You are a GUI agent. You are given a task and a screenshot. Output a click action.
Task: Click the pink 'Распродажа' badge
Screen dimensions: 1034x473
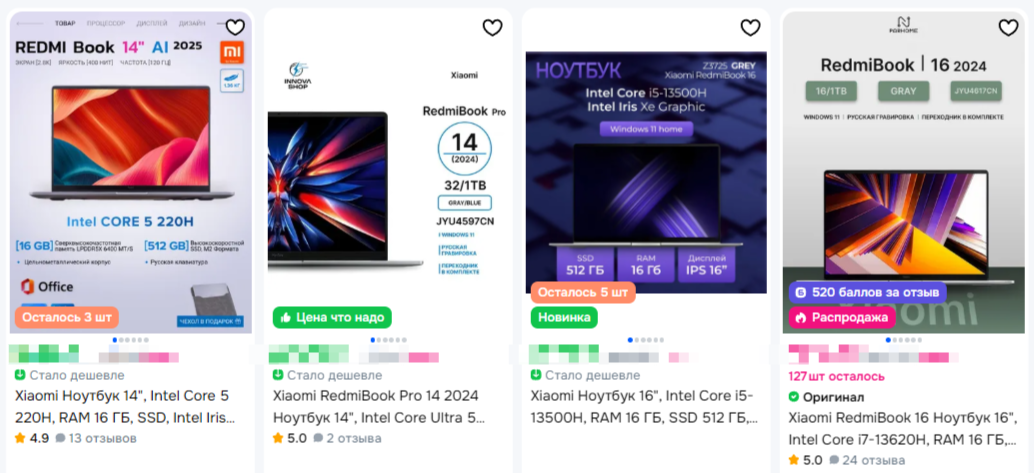pos(842,317)
